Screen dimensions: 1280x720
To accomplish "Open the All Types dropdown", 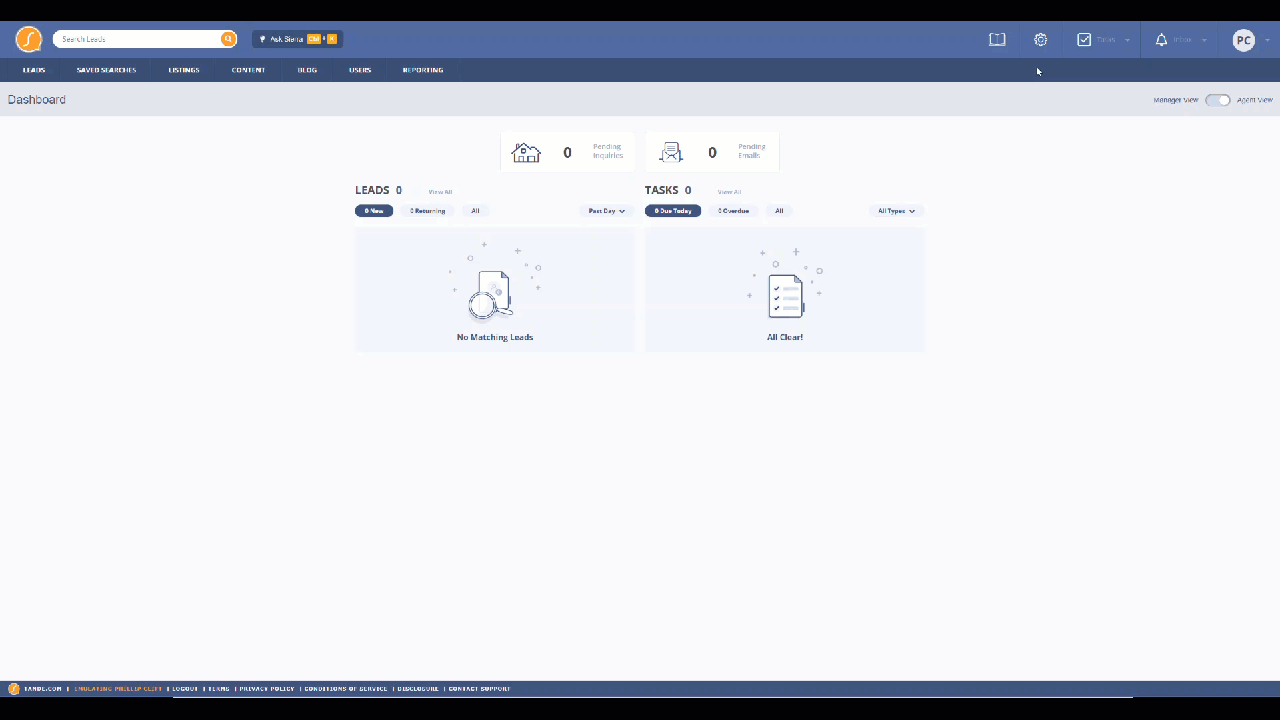I will click(x=896, y=211).
